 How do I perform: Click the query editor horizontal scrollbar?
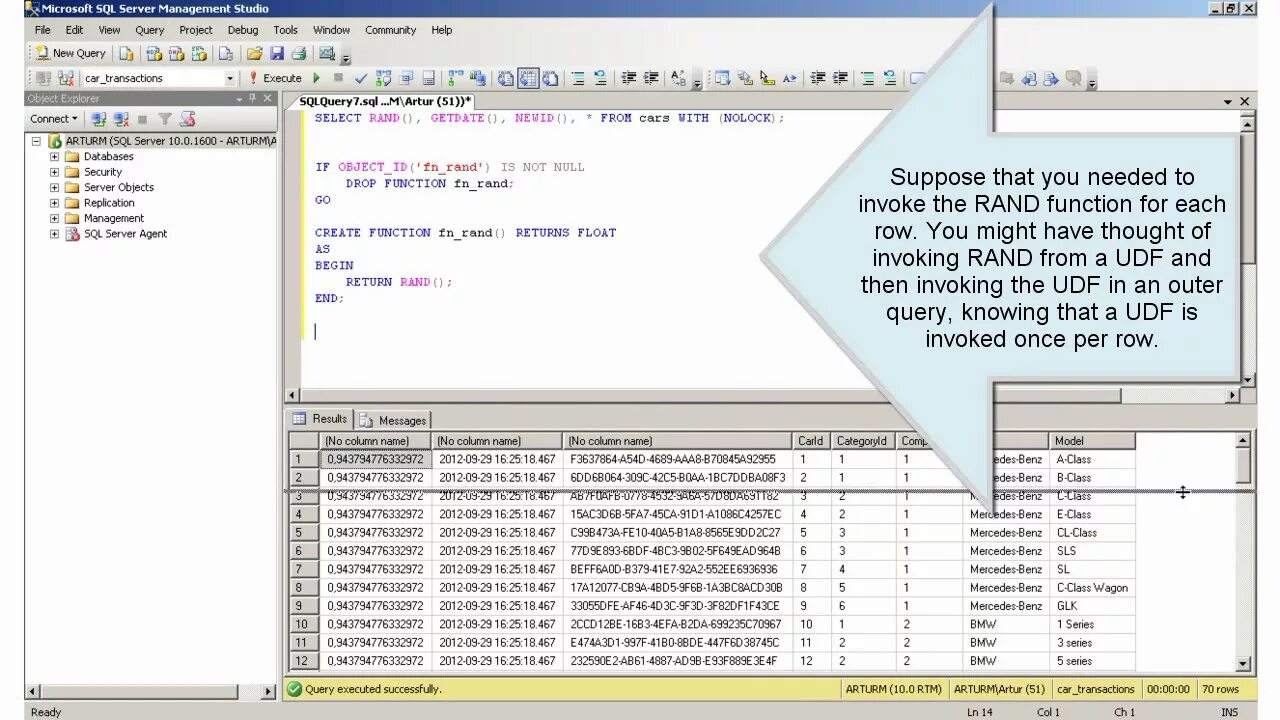tap(762, 396)
